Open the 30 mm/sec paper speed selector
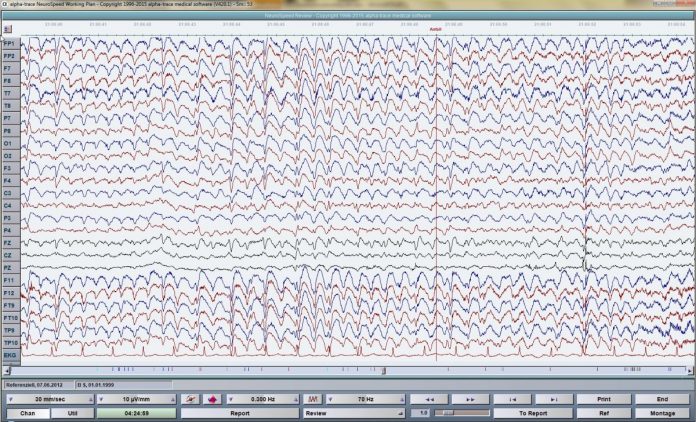The width and height of the screenshot is (696, 422). coord(50,399)
